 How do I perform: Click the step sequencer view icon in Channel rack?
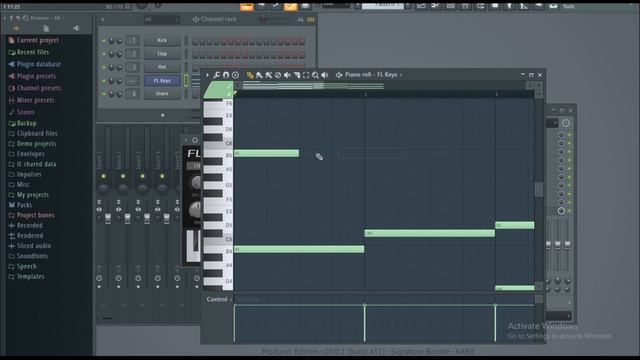click(x=311, y=20)
